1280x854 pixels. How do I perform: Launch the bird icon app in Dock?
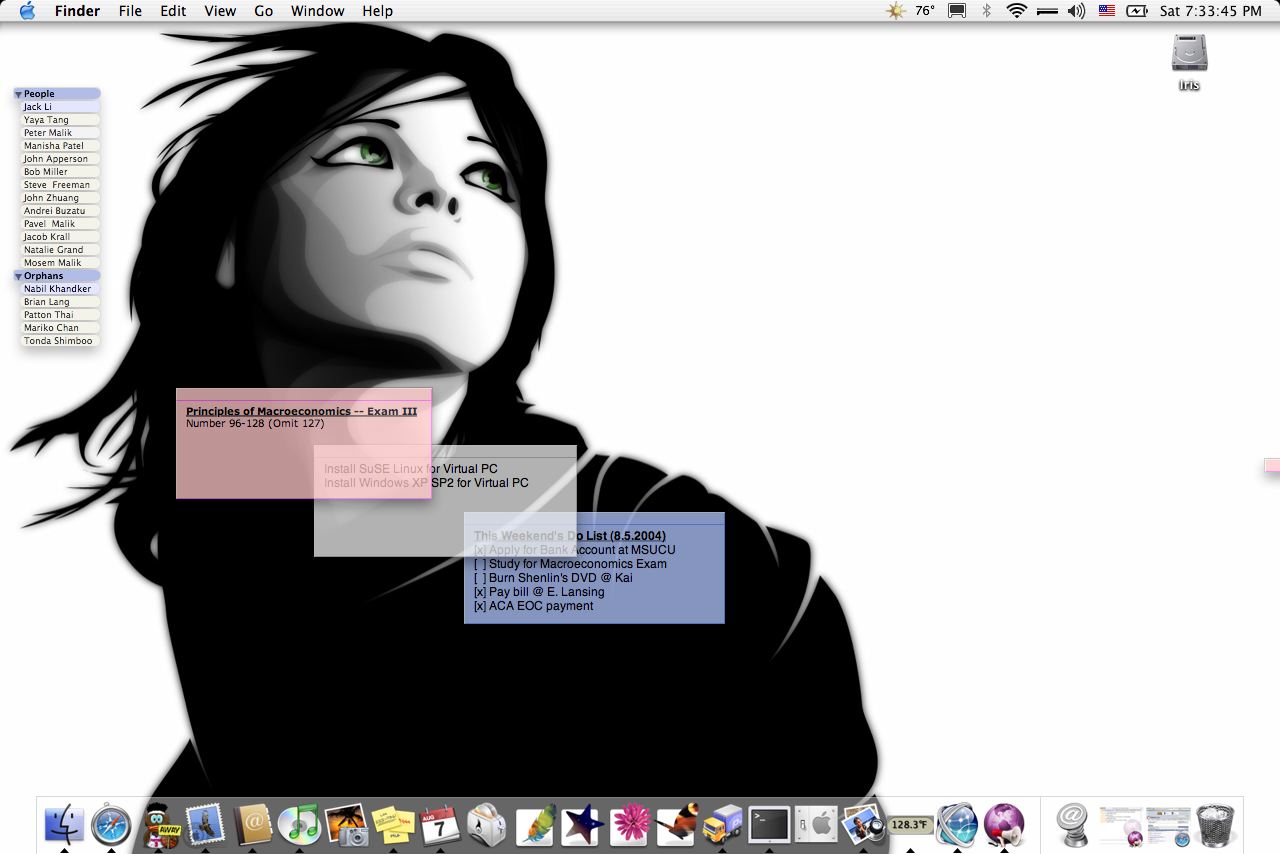(675, 825)
